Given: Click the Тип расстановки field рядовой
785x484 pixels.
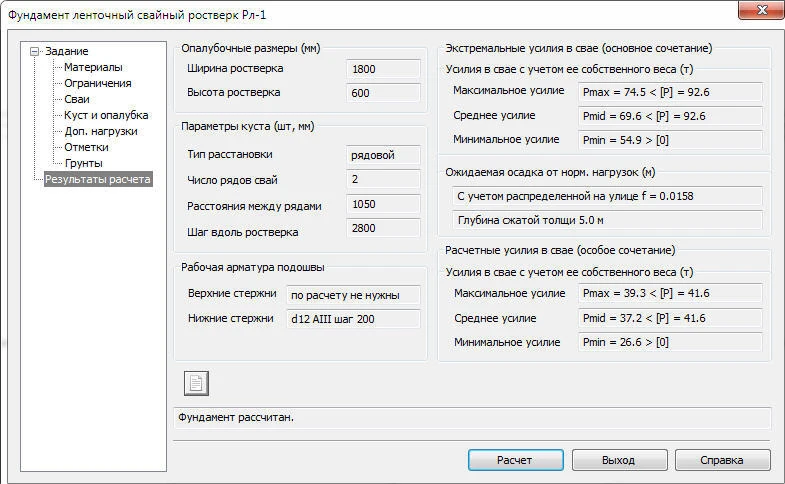Looking at the screenshot, I should coord(383,155).
